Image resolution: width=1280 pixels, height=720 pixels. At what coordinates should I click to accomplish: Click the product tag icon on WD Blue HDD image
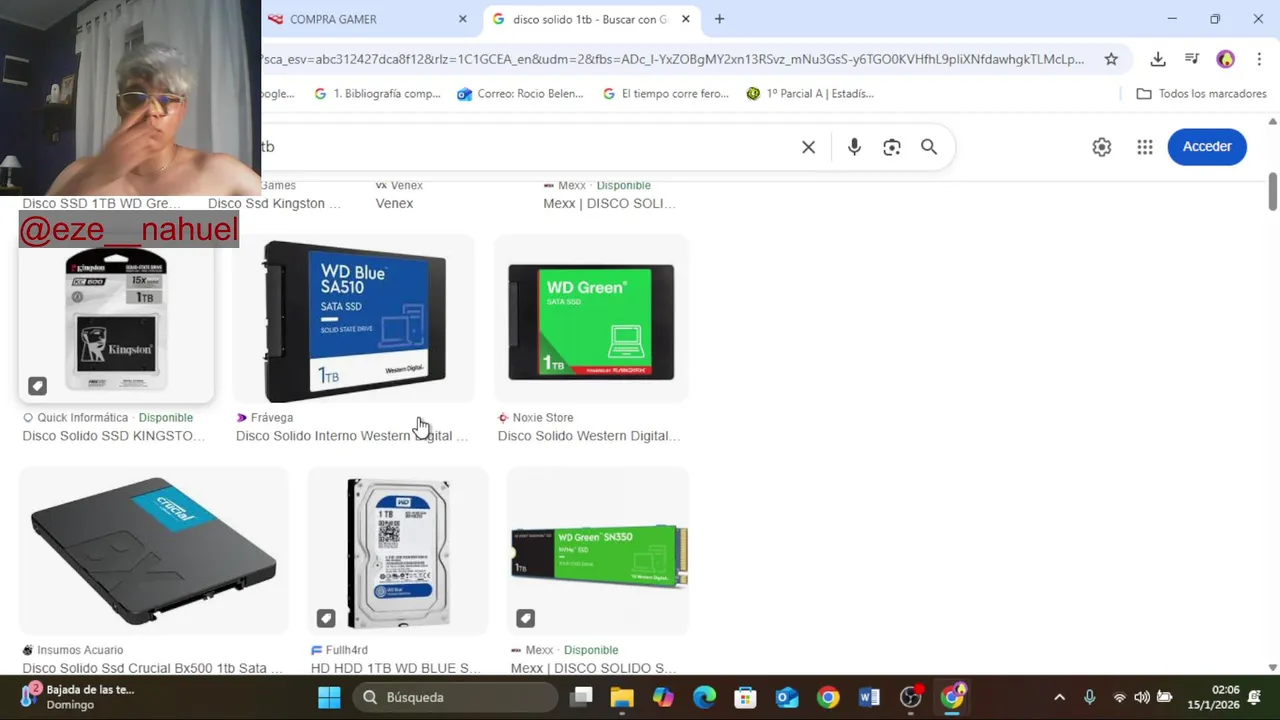(326, 618)
